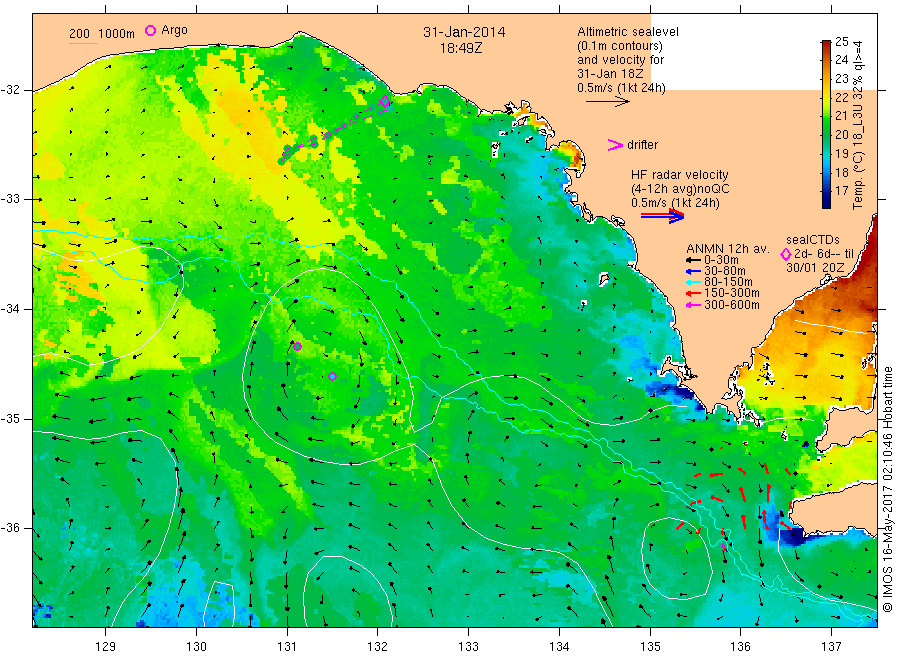Click the '30/01 20Z' sealCTDs date text
Screen dimensions: 900x660
click(x=814, y=268)
